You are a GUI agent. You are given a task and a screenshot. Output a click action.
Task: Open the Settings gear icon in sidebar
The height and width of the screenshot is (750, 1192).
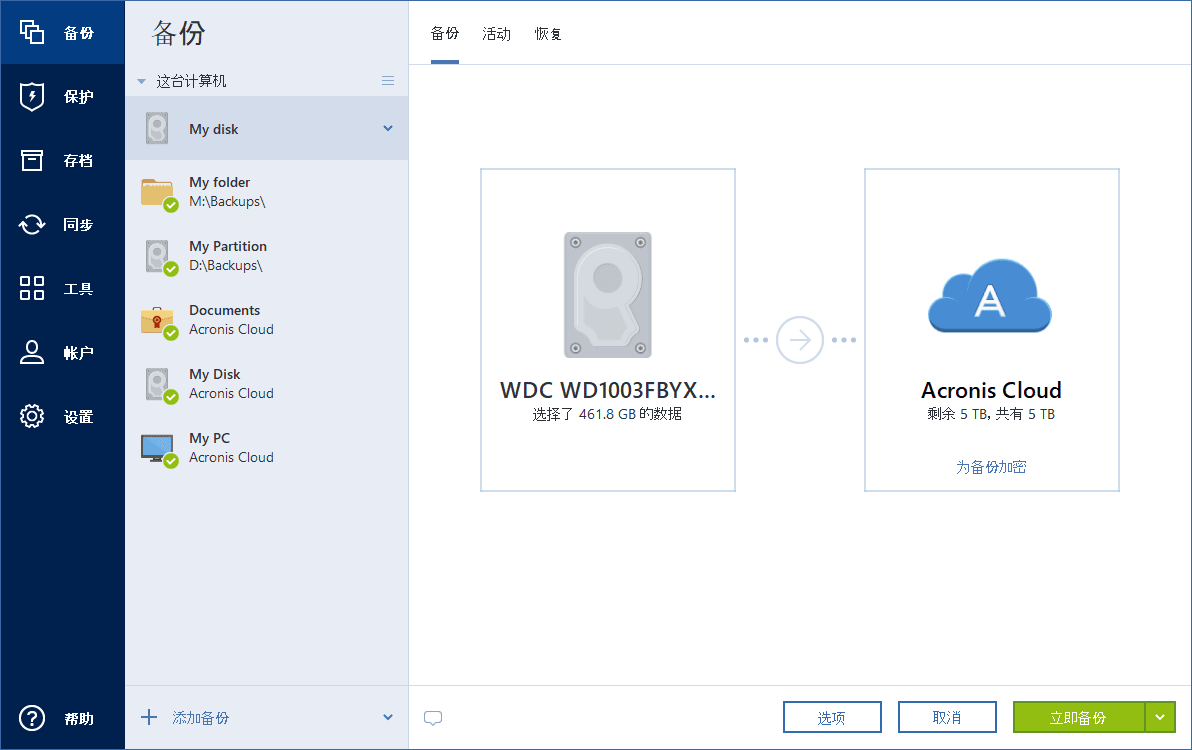33,417
